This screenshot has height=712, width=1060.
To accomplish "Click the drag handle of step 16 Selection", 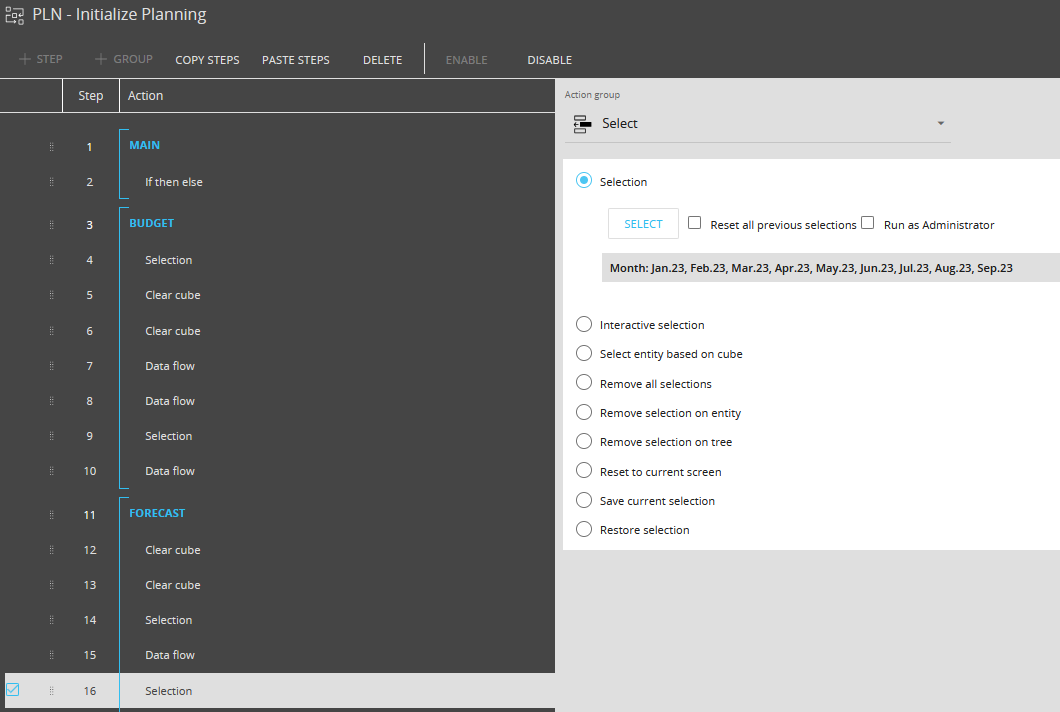I will click(51, 691).
